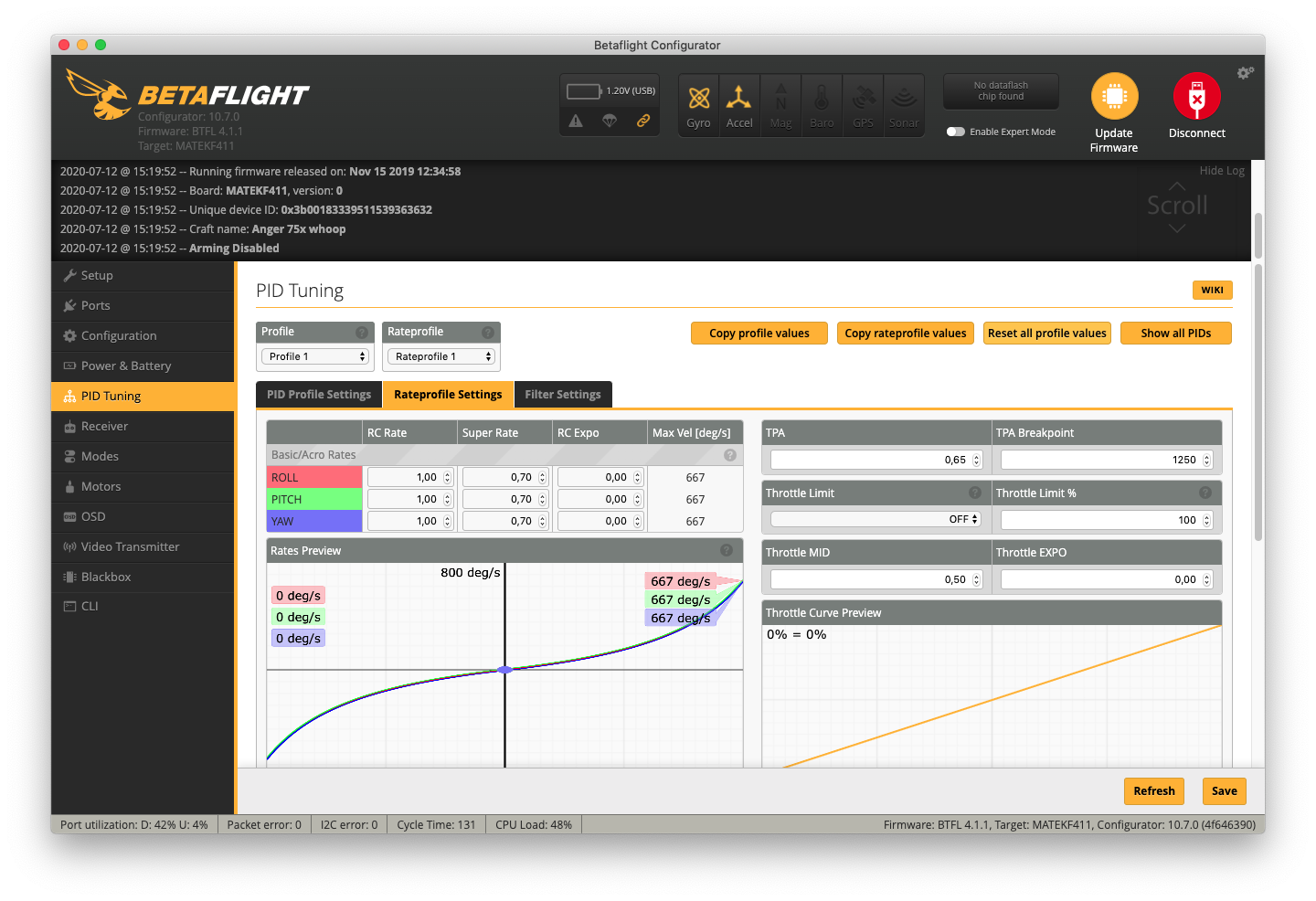This screenshot has width=1316, height=901.
Task: Step the PITCH Super Rate spinner
Action: click(x=543, y=499)
